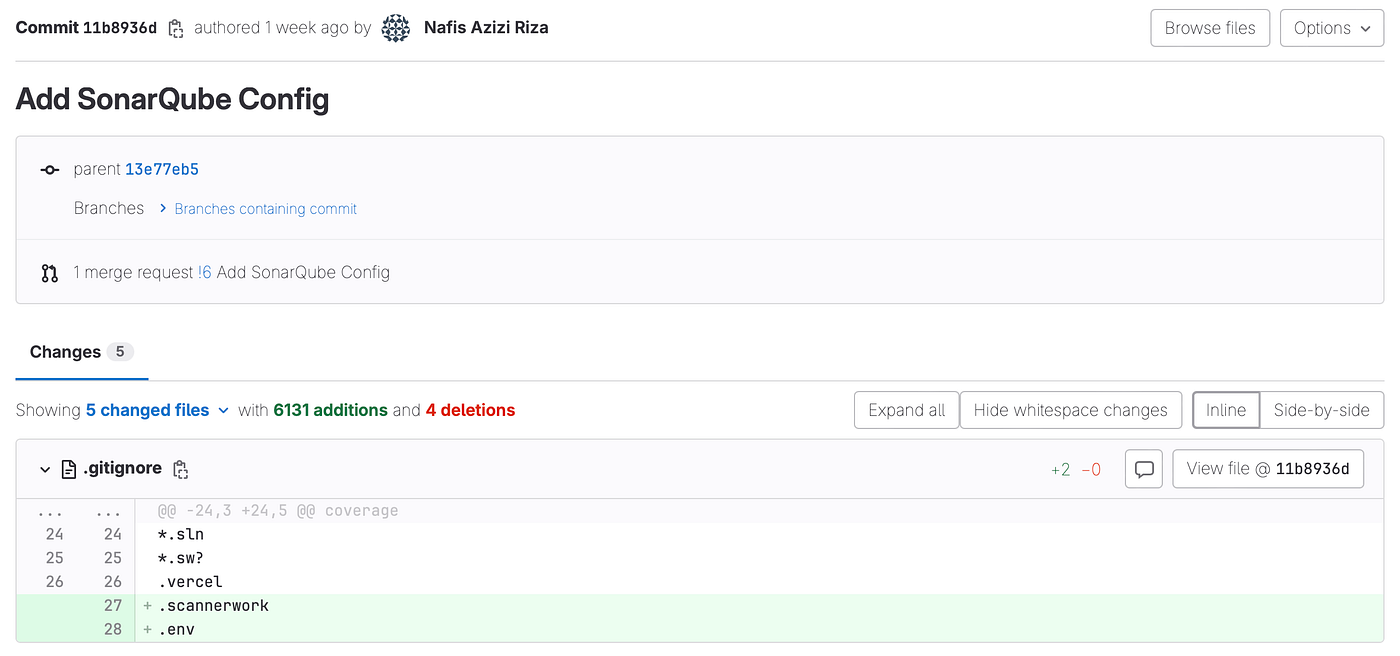Click the '−0' deletions count for .gitignore
Viewport: 1400px width, 656px height.
click(1091, 469)
